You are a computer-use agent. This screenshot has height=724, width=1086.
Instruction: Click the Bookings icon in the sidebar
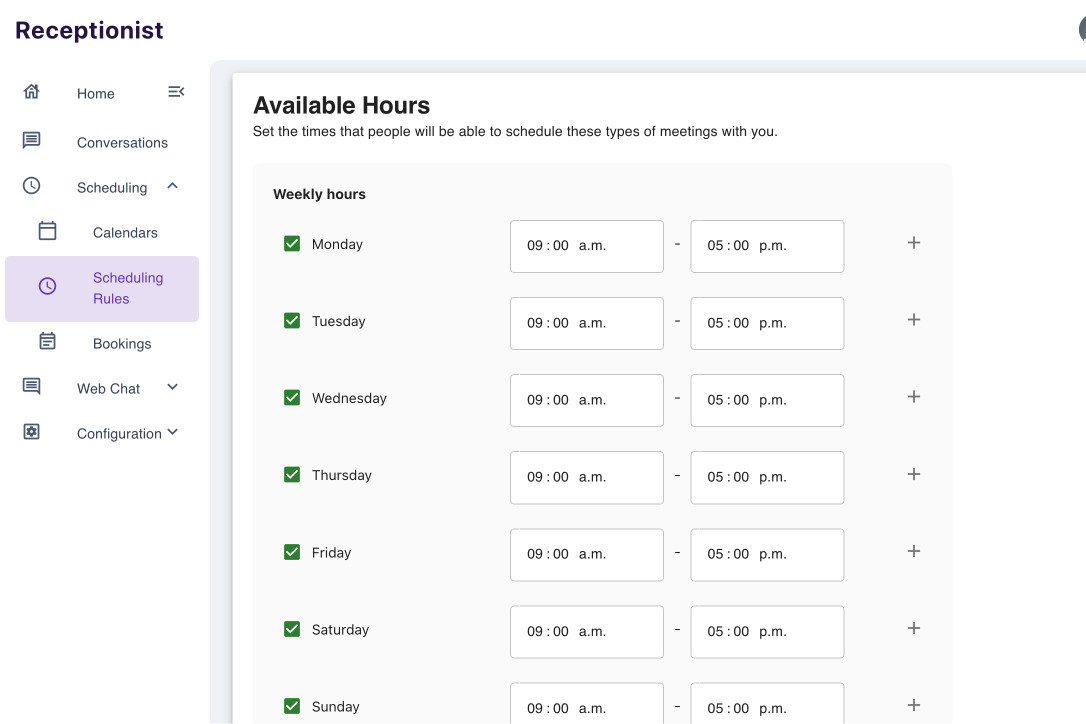coord(47,340)
